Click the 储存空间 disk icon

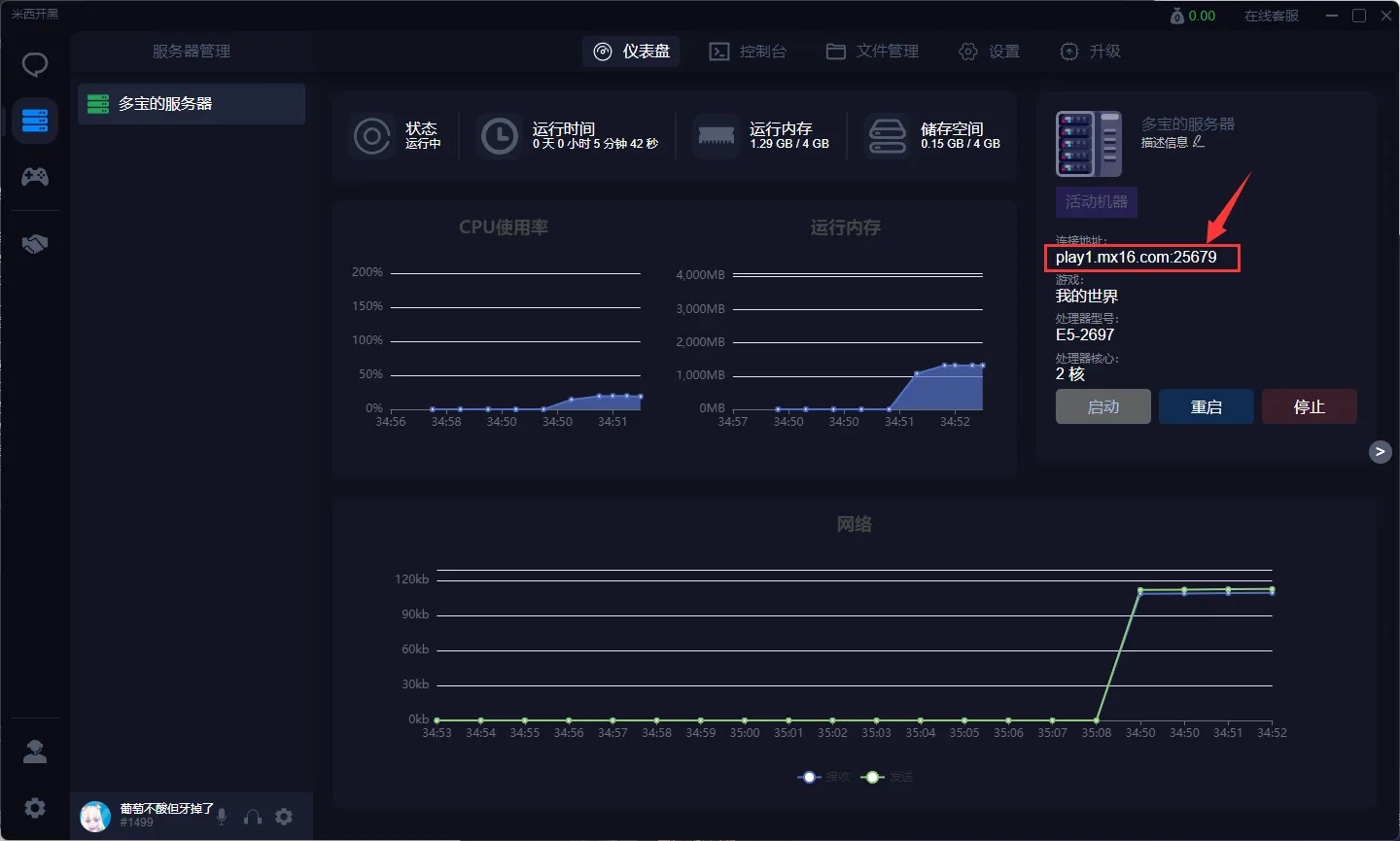point(887,136)
